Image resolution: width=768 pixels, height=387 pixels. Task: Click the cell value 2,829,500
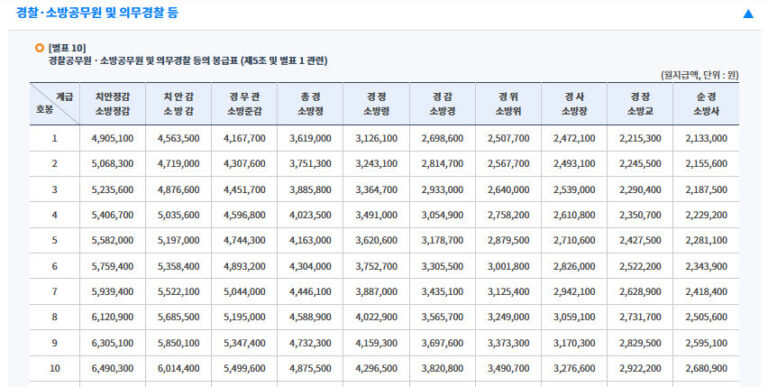coord(640,343)
